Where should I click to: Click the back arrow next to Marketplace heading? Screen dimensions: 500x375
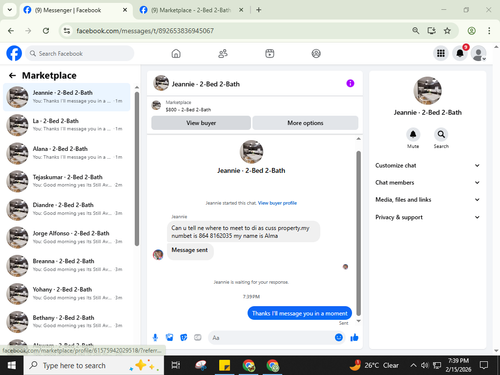point(12,76)
